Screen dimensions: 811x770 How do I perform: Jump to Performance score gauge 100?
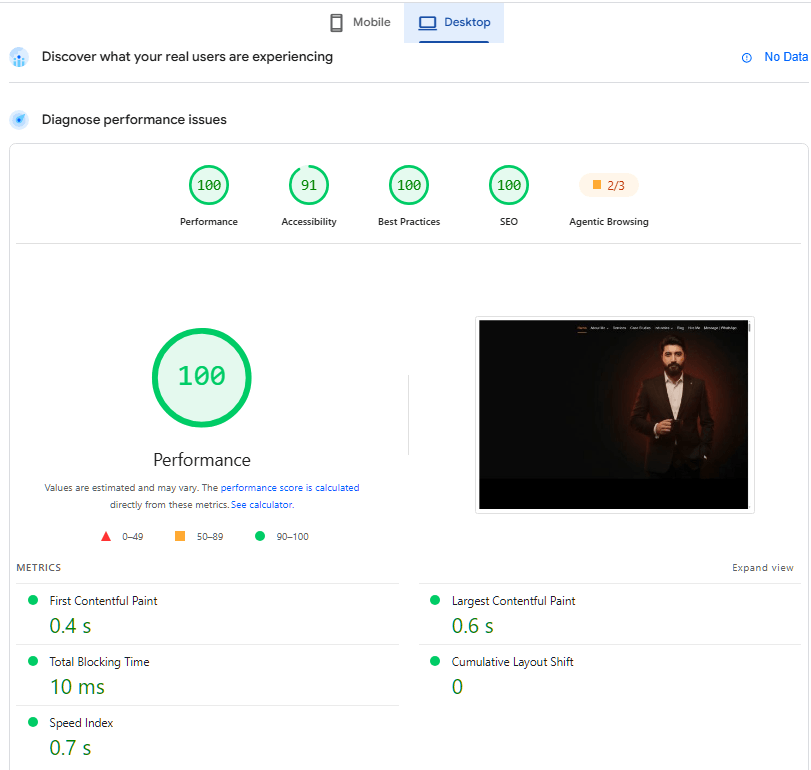click(209, 185)
